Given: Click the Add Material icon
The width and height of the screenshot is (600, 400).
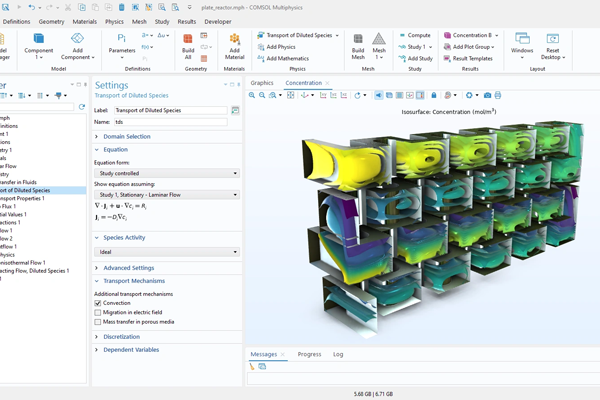Looking at the screenshot, I should 234,39.
